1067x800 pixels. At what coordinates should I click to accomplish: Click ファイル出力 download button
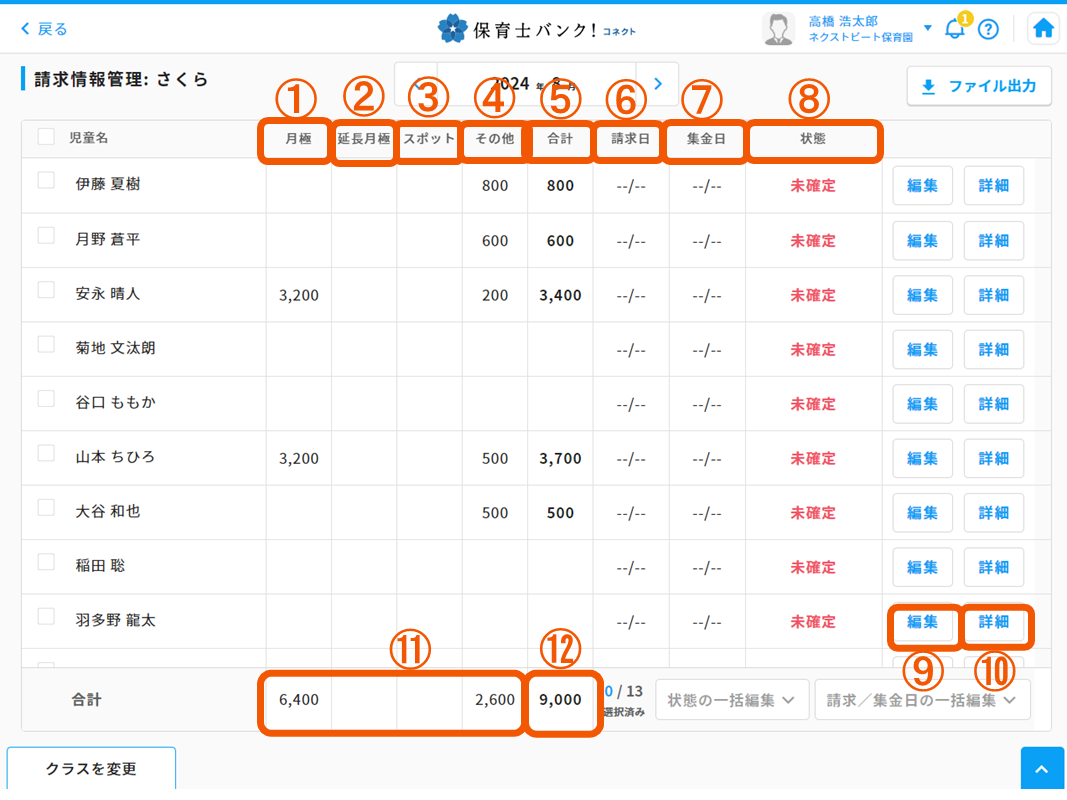click(978, 87)
